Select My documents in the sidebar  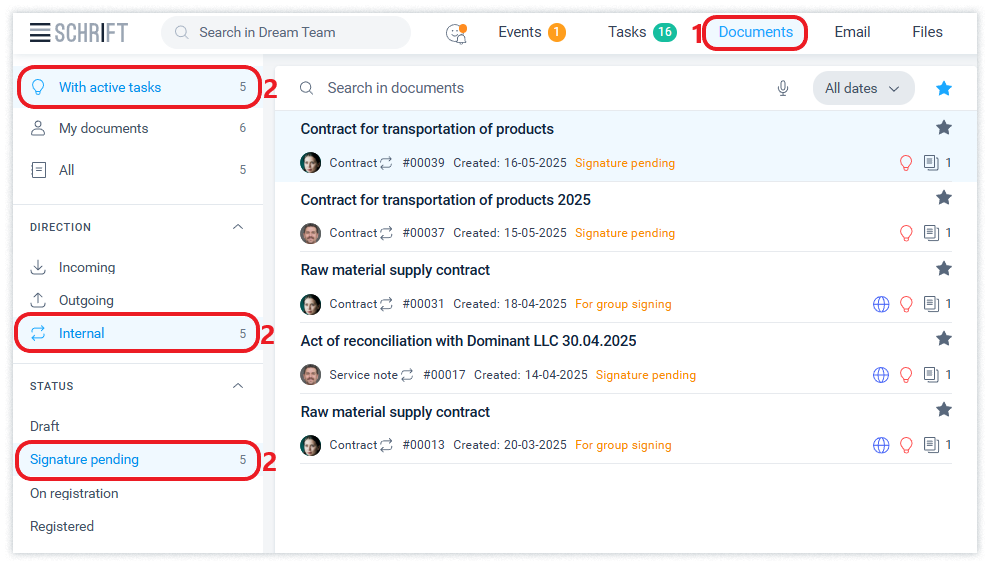(x=103, y=128)
